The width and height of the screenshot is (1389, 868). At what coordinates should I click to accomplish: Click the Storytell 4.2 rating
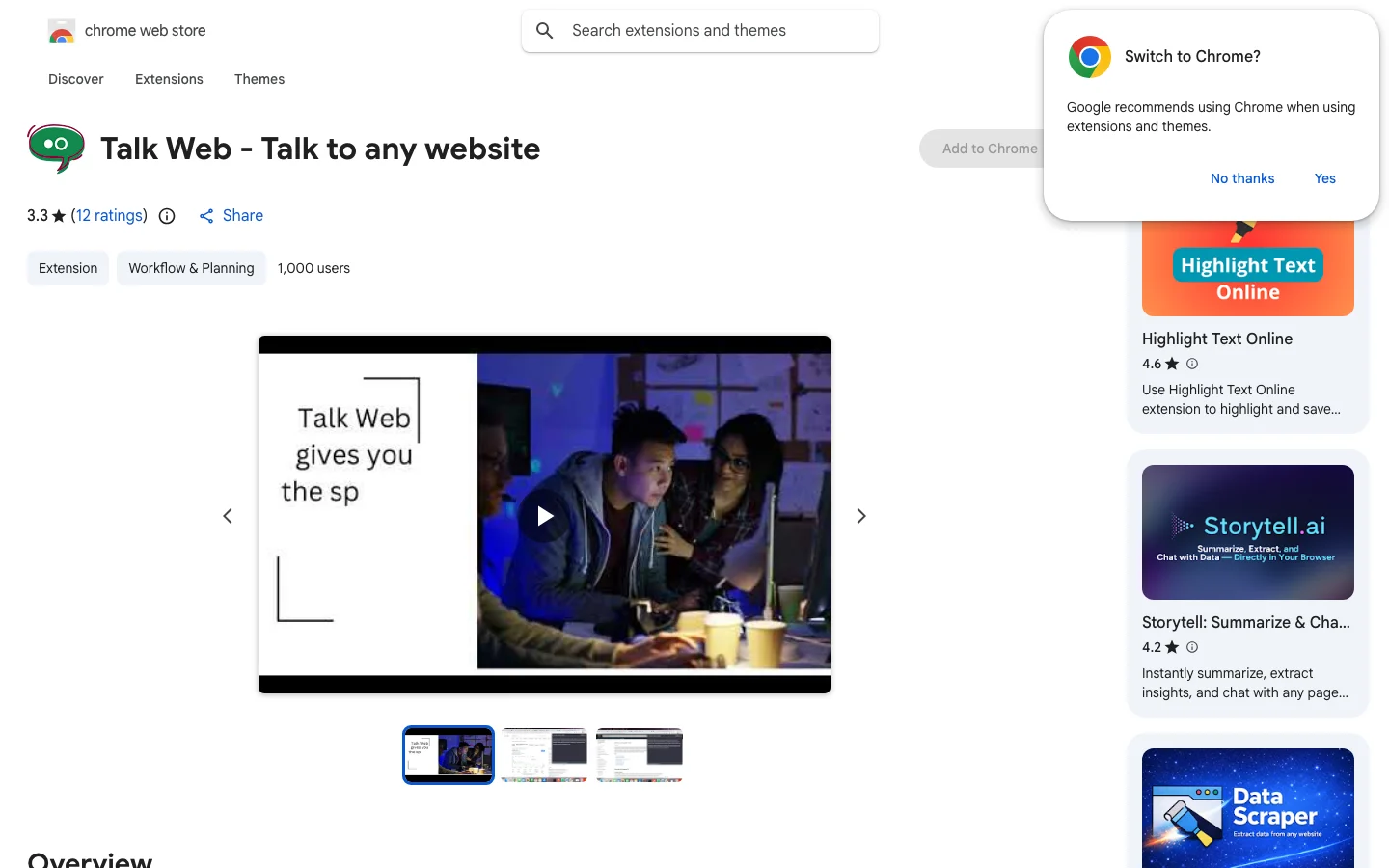coord(1152,647)
